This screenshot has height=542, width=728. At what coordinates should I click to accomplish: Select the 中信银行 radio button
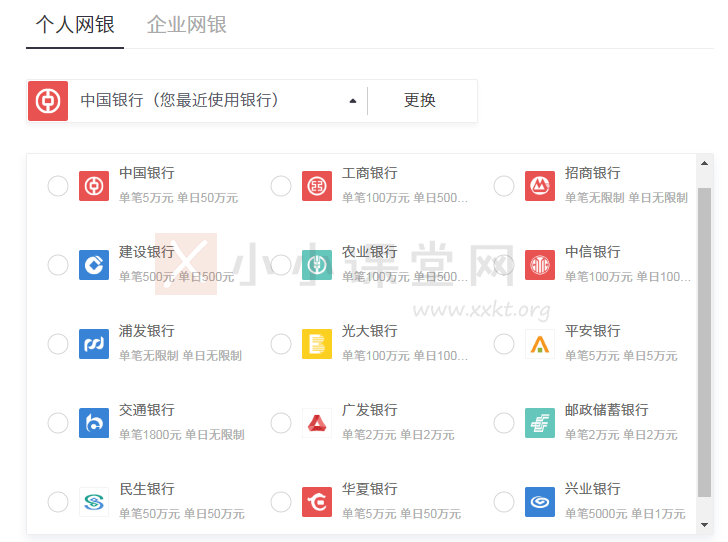(504, 265)
